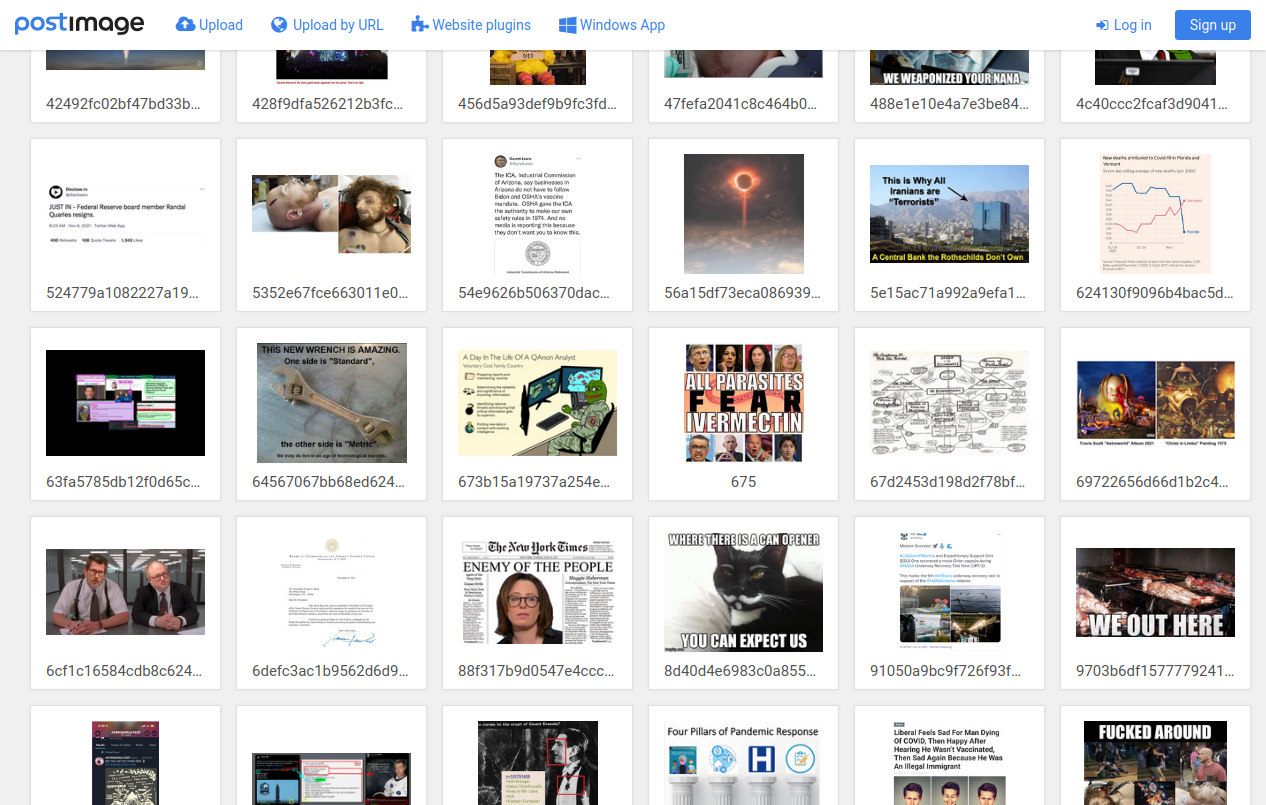Click filename 6cf1c16584cdb8c624
The width and height of the screenshot is (1266, 805).
pos(125,671)
